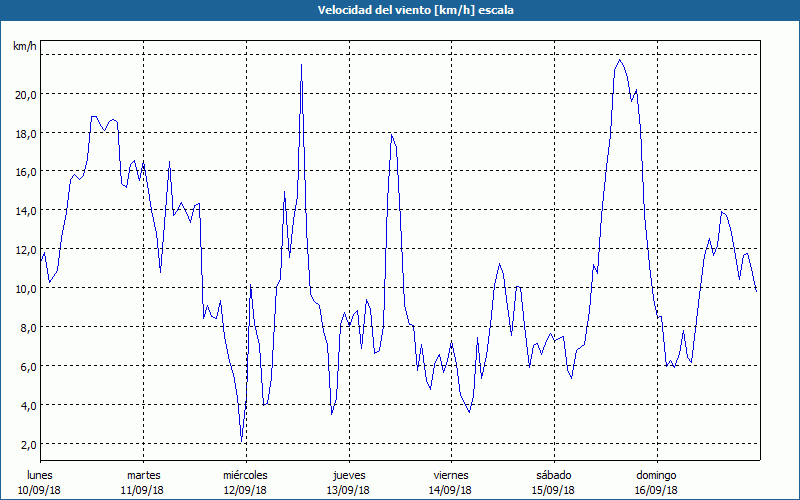The height and width of the screenshot is (500, 800).
Task: Click the '2,0' y-axis label
Action: tap(28, 444)
